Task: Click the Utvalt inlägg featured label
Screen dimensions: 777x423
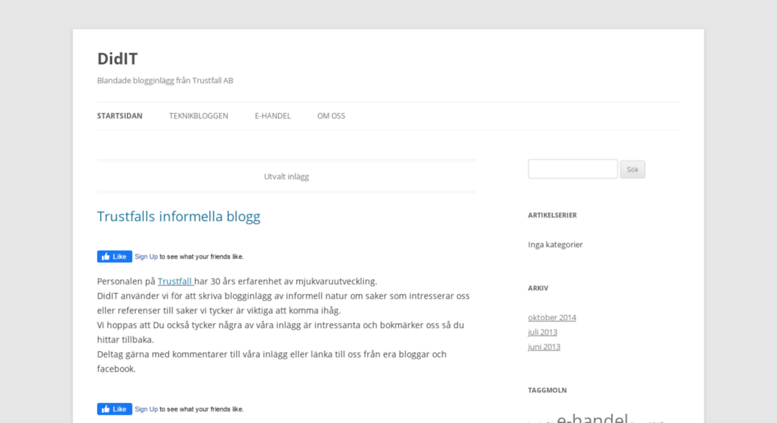Action: click(286, 176)
